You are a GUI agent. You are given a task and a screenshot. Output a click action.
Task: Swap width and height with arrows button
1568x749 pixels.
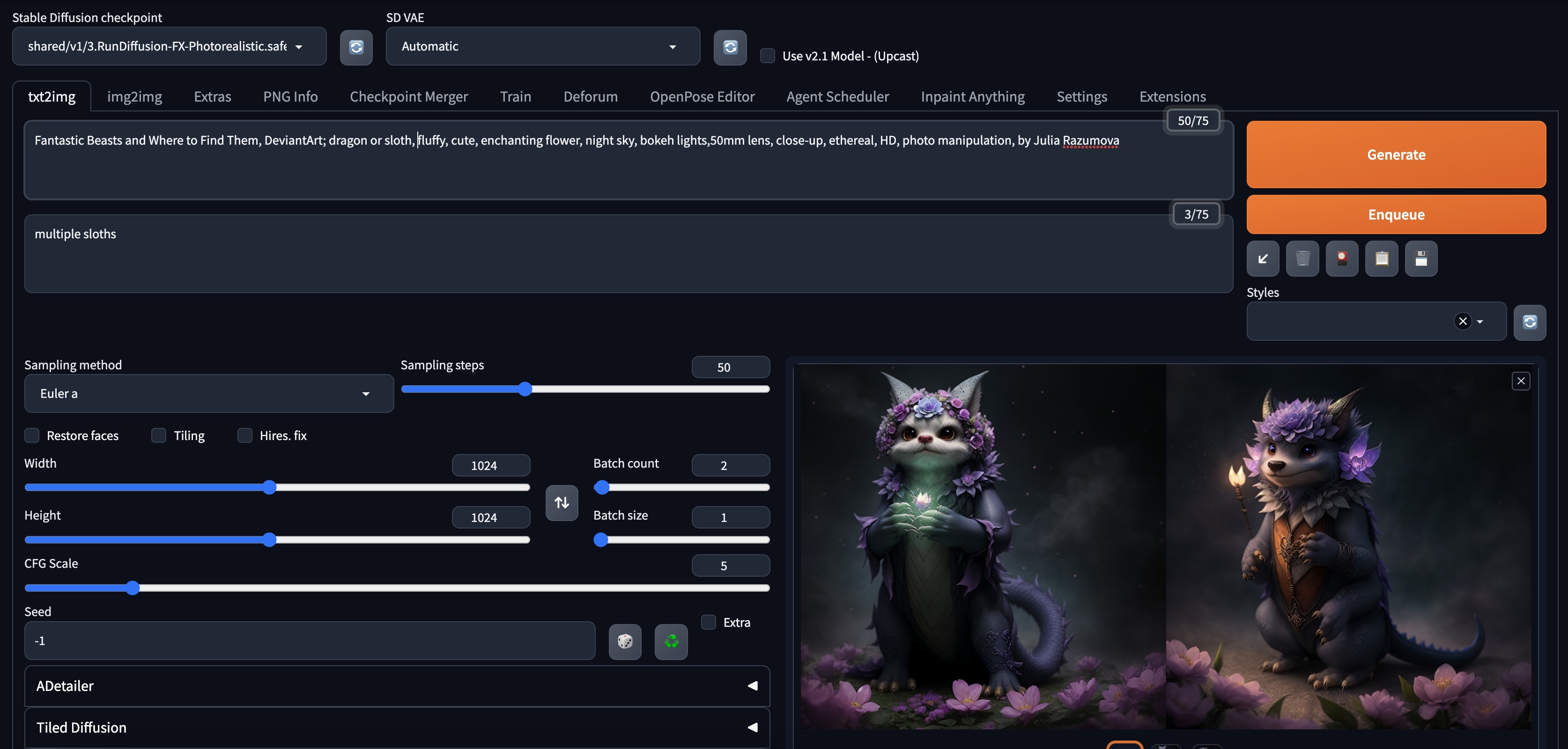[x=561, y=503]
